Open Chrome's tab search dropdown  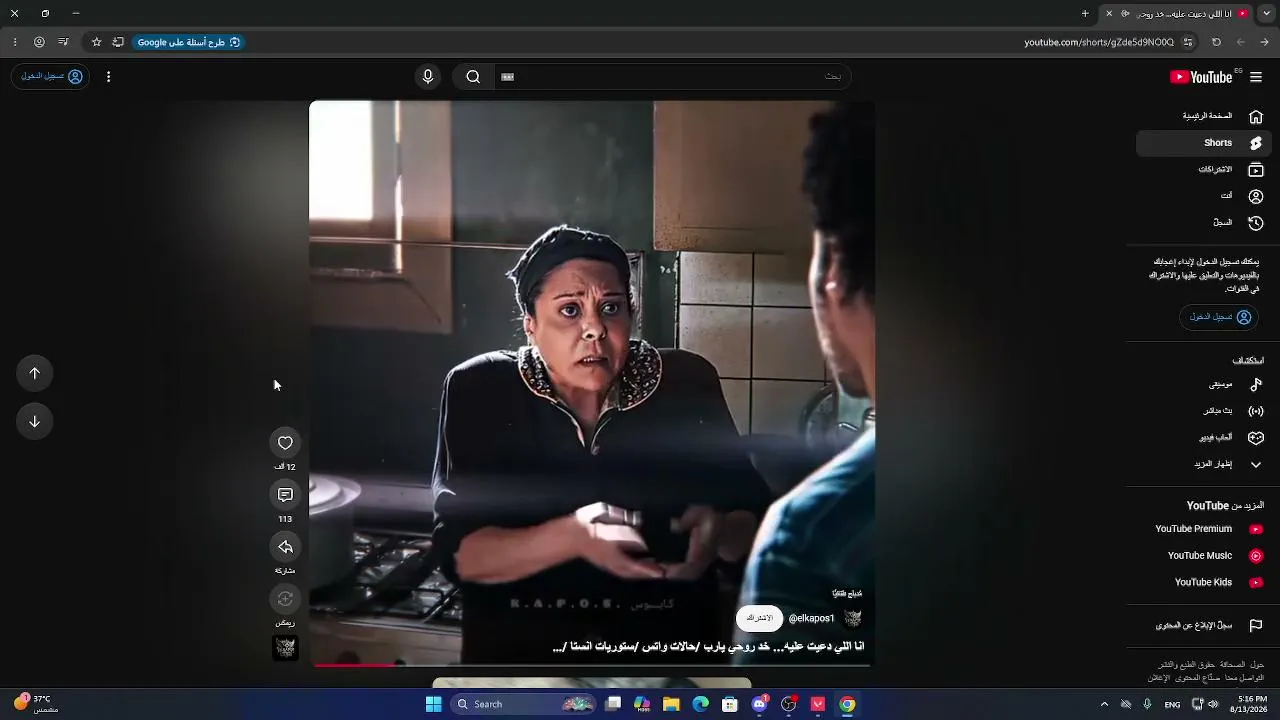click(1264, 13)
